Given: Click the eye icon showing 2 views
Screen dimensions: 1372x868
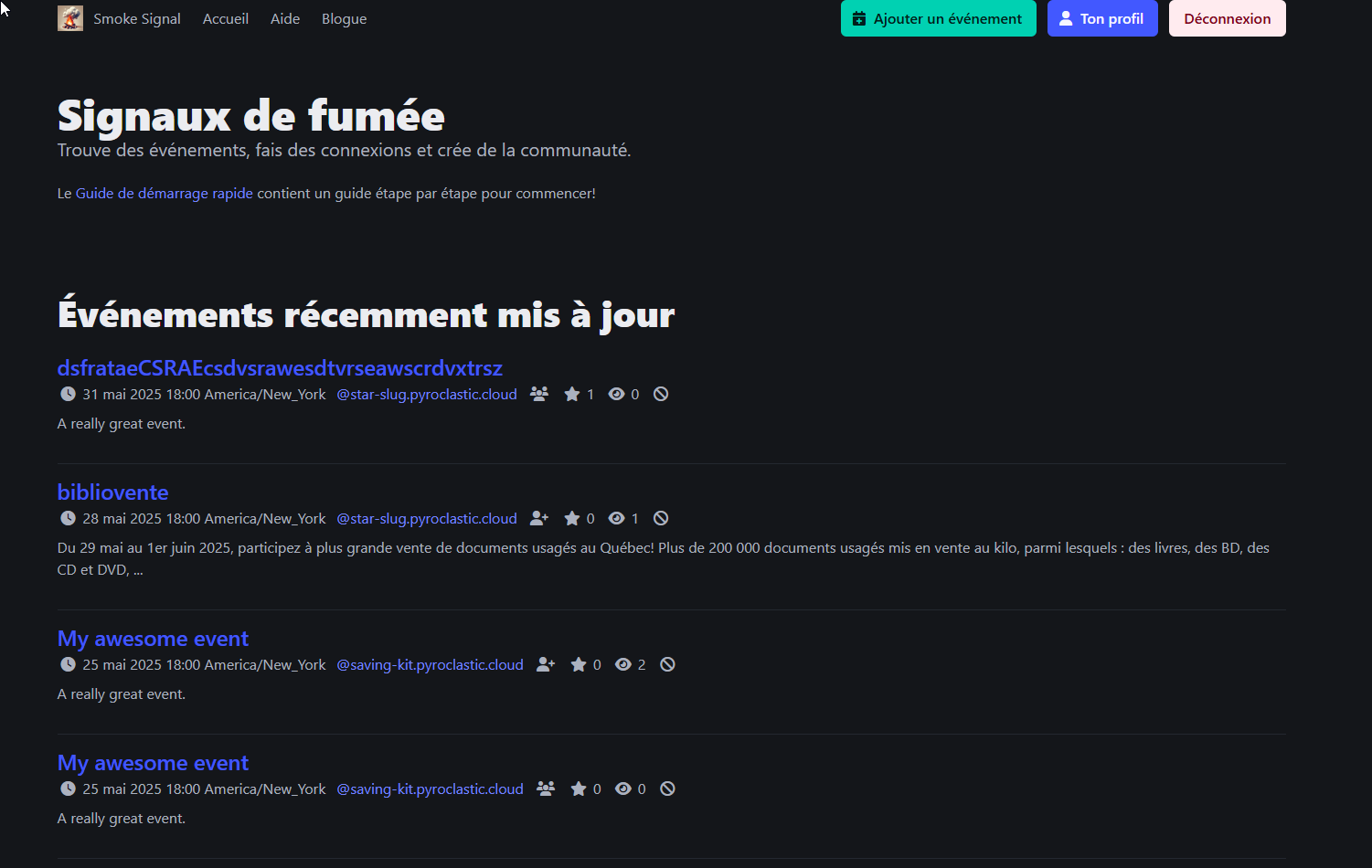Looking at the screenshot, I should coord(623,664).
